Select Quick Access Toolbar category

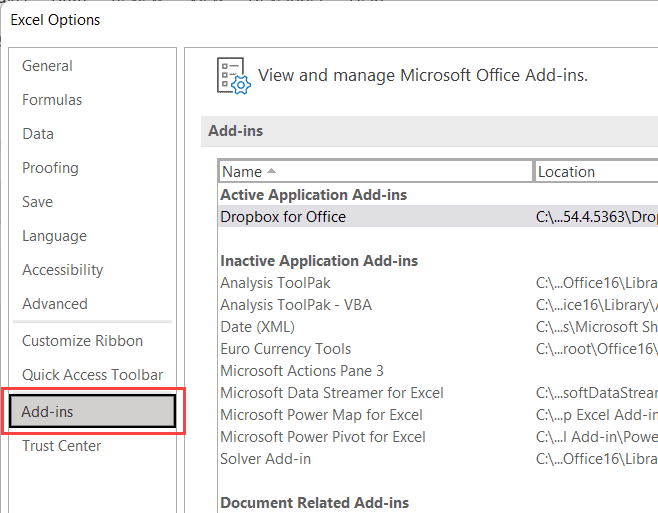92,375
